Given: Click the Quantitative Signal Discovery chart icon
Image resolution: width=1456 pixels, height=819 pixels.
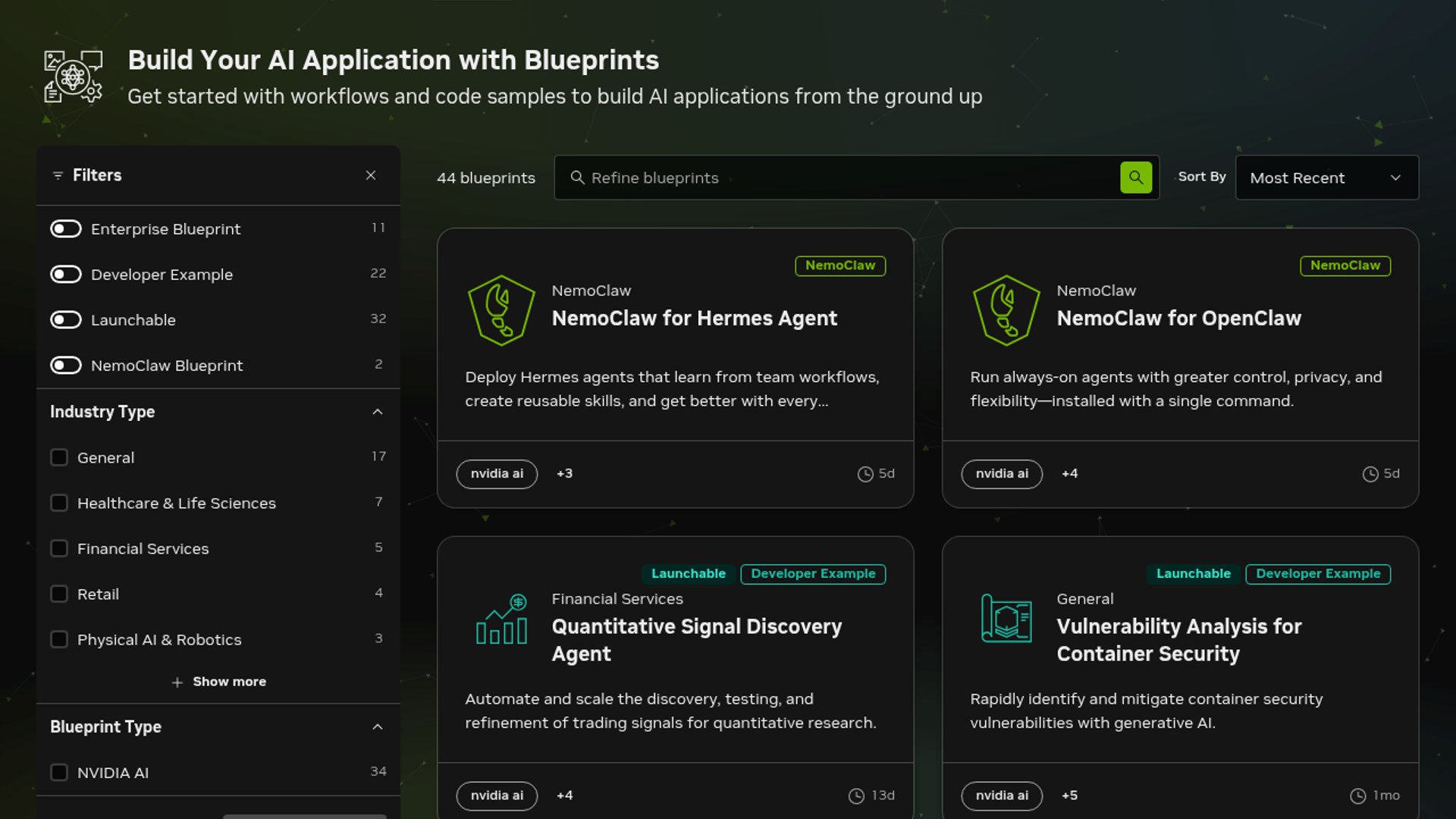Looking at the screenshot, I should point(501,619).
